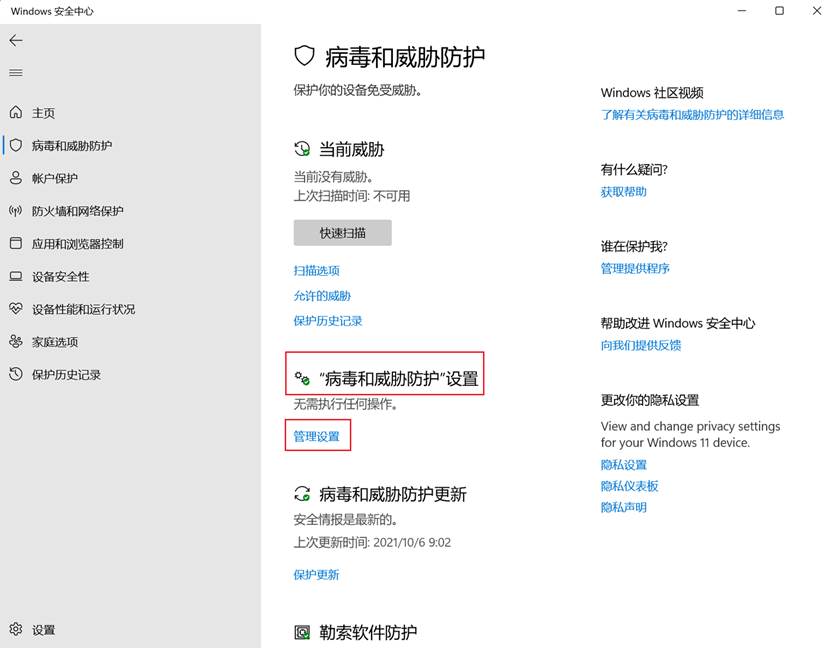Click the 安全情报是最新的 status text
831x648 pixels.
pos(346,519)
